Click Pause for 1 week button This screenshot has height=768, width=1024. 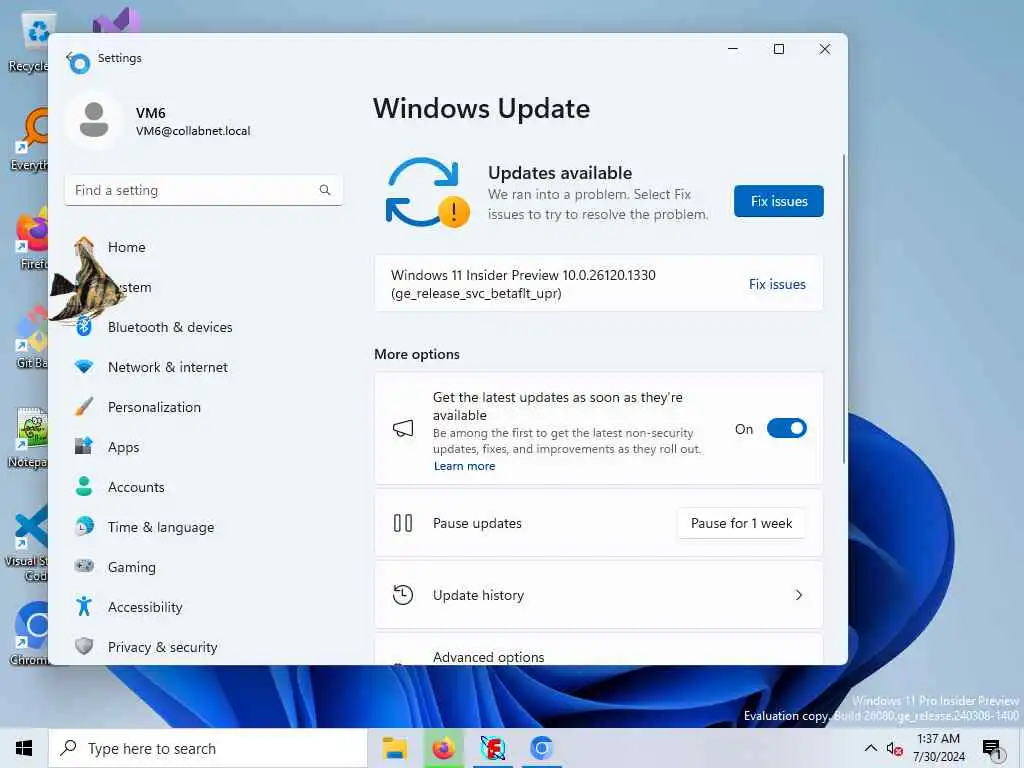point(741,523)
